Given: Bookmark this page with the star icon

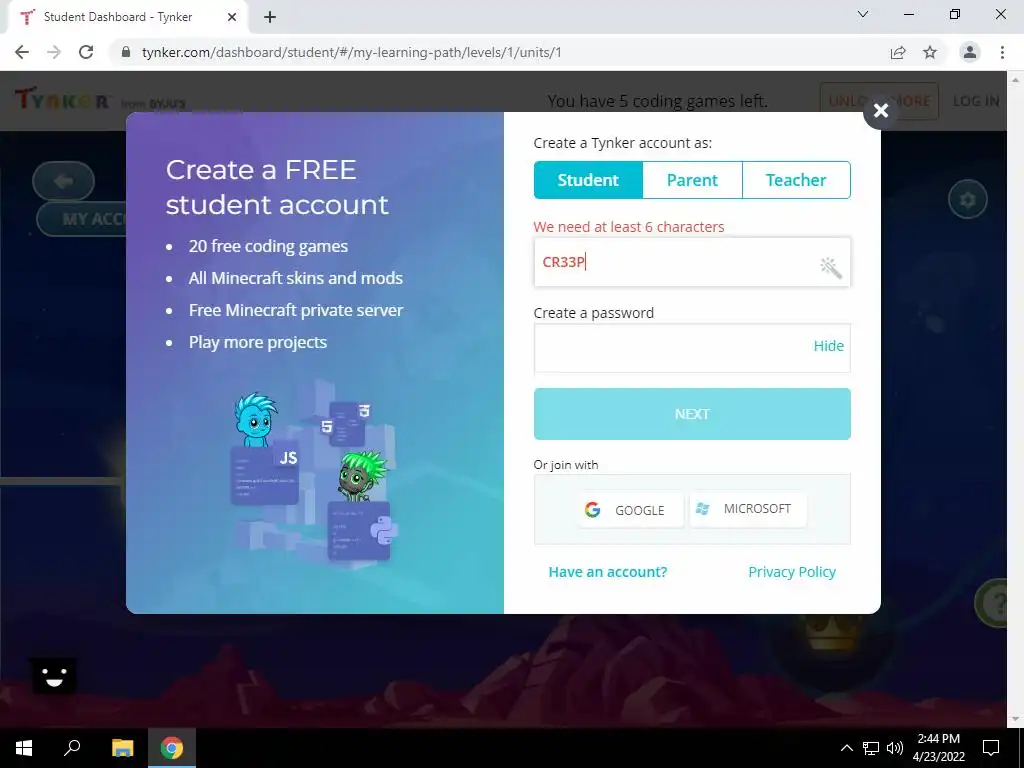Looking at the screenshot, I should coord(930,52).
